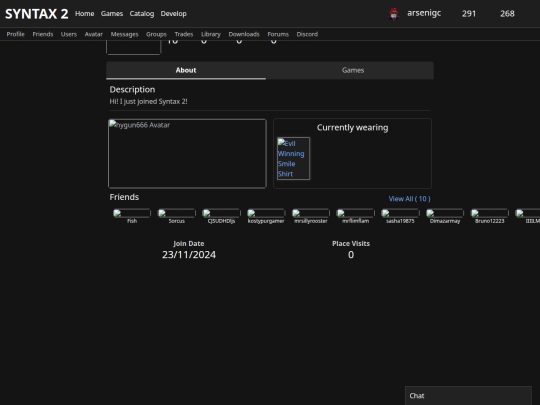Open friend Dimazarmay avatar thumbnail

click(445, 213)
